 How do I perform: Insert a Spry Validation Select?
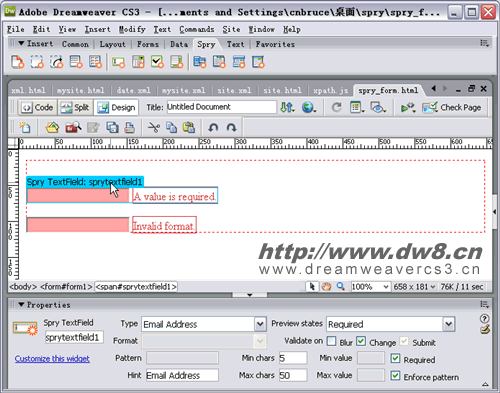tap(138, 62)
